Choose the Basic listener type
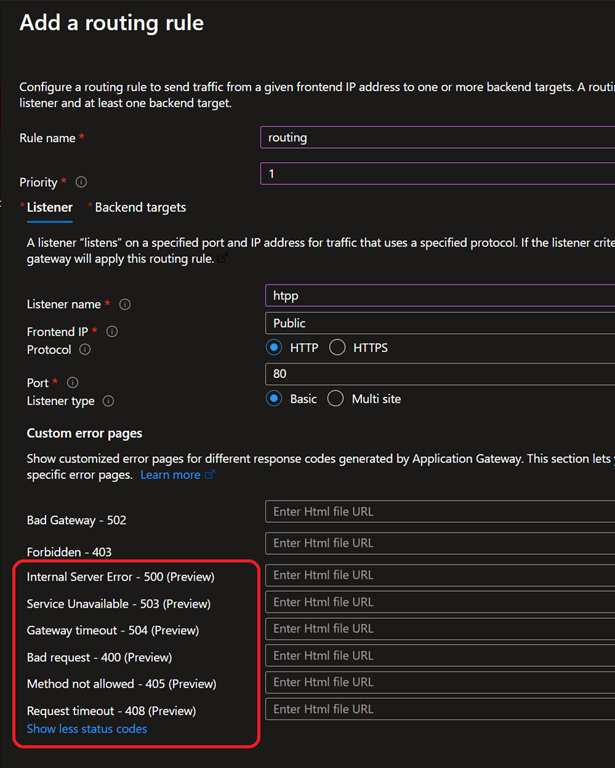The height and width of the screenshot is (768, 615). pyautogui.click(x=274, y=399)
